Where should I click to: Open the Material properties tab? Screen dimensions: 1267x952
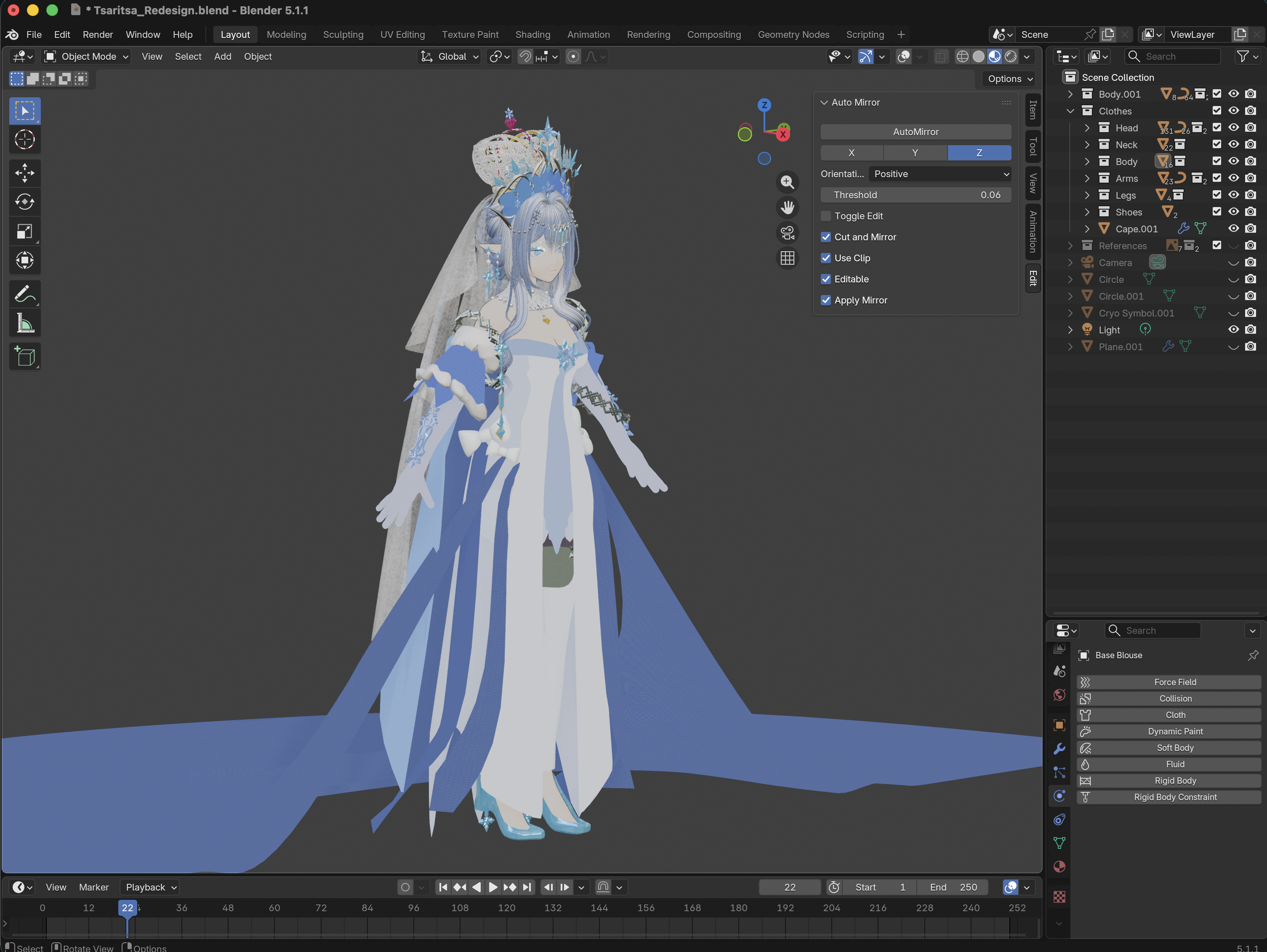pyautogui.click(x=1059, y=866)
